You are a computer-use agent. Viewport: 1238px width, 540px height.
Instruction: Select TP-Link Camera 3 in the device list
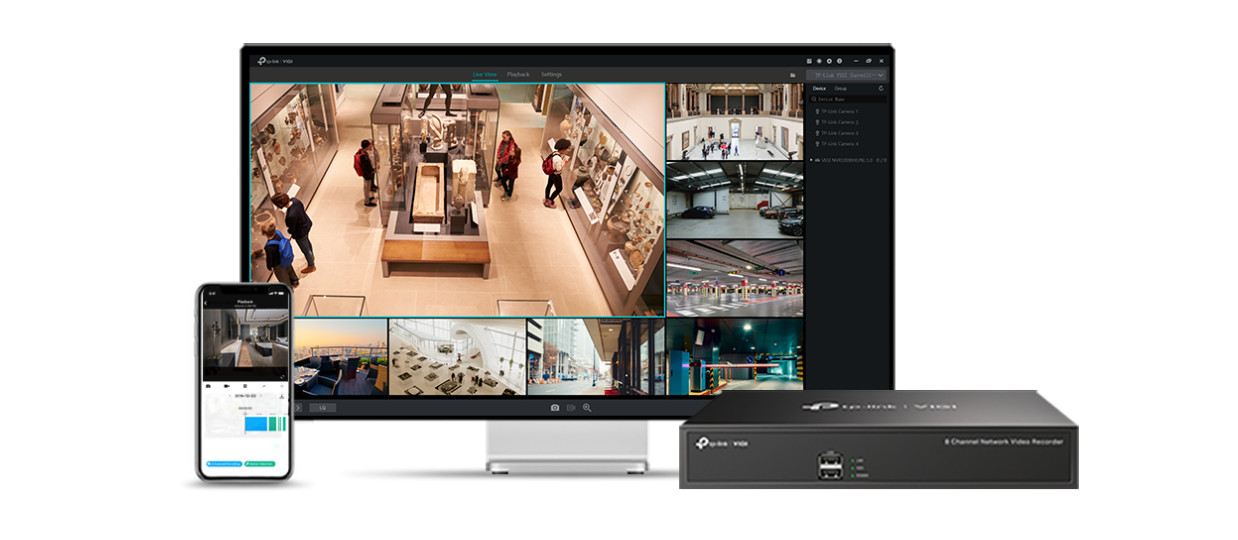point(836,133)
